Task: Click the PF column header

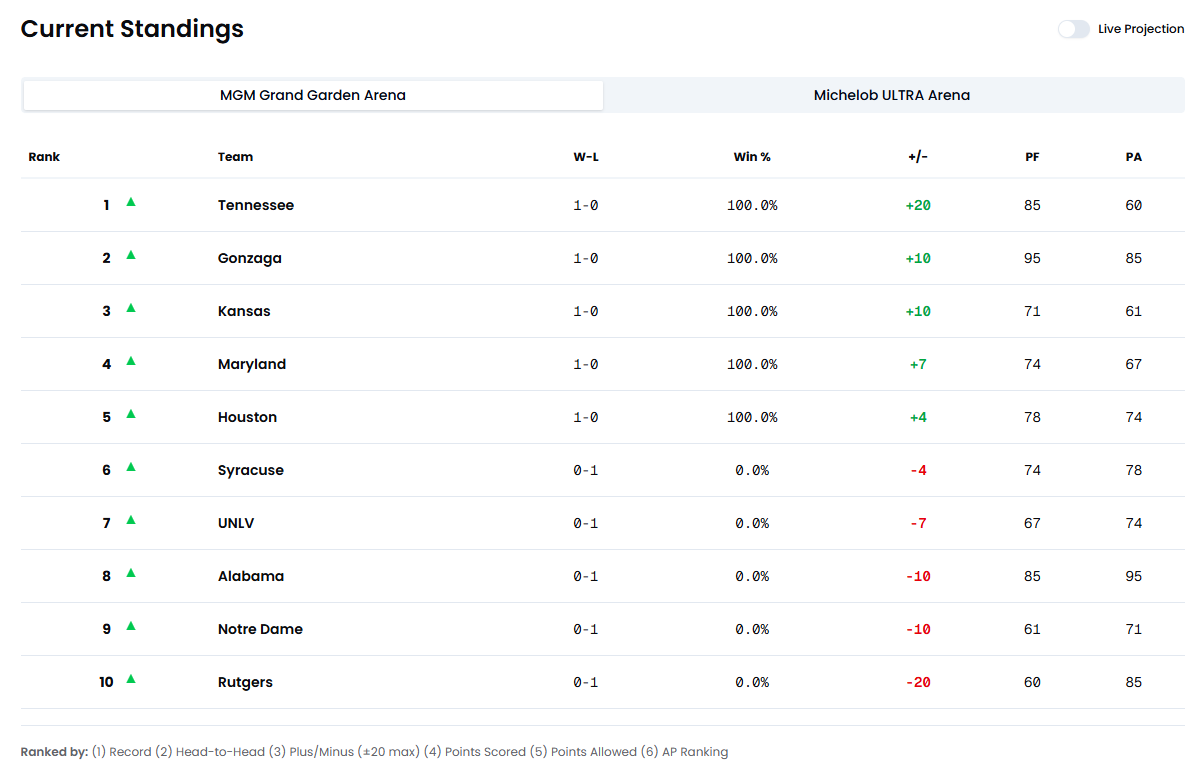Action: point(1032,157)
